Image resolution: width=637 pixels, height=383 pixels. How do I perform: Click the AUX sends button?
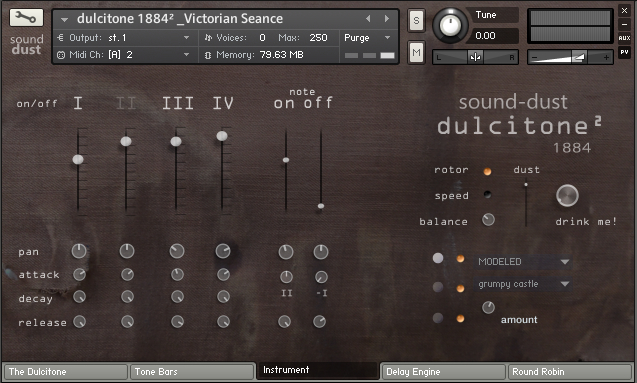point(624,38)
